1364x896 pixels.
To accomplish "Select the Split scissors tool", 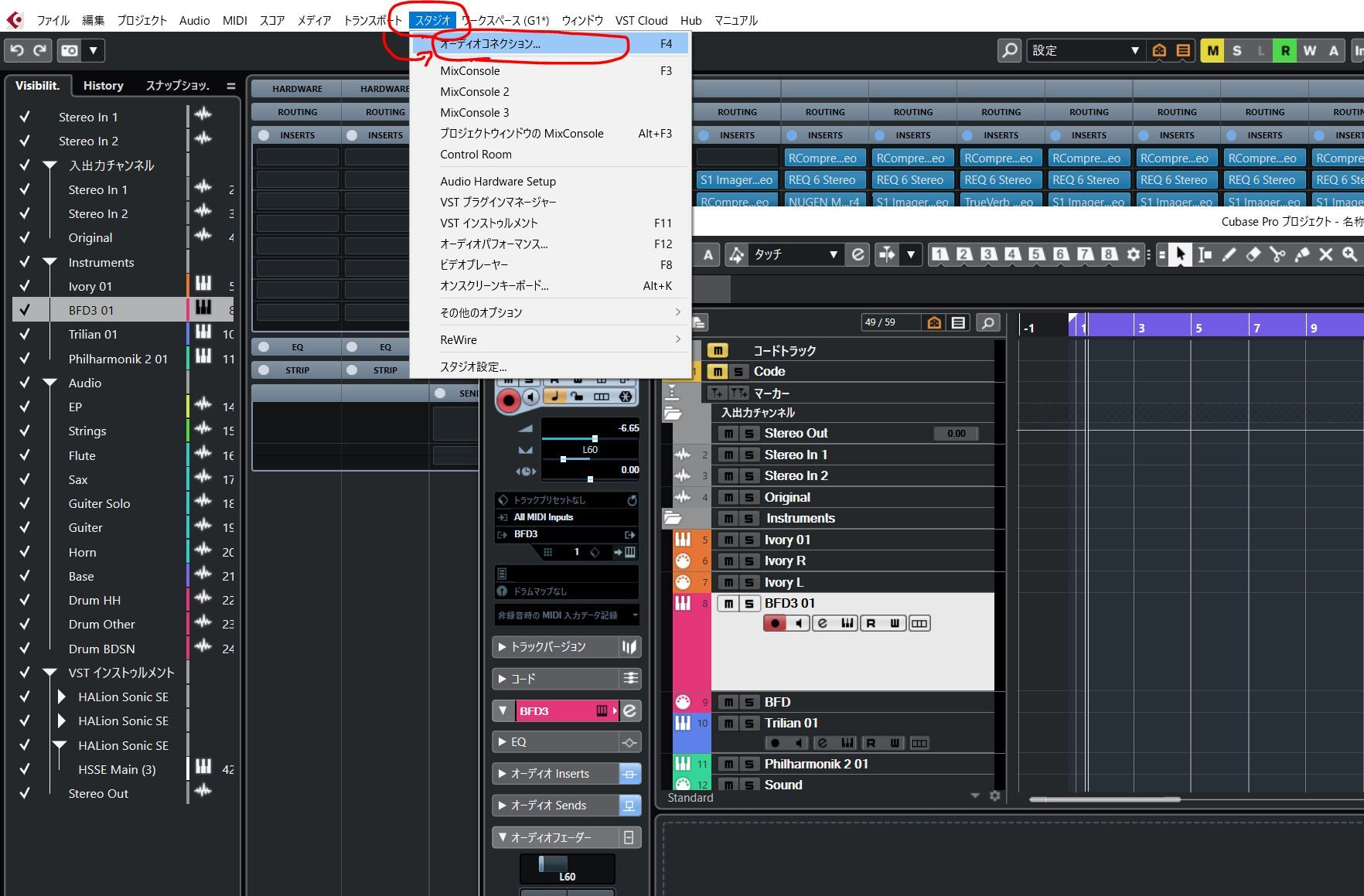I will [x=1277, y=254].
